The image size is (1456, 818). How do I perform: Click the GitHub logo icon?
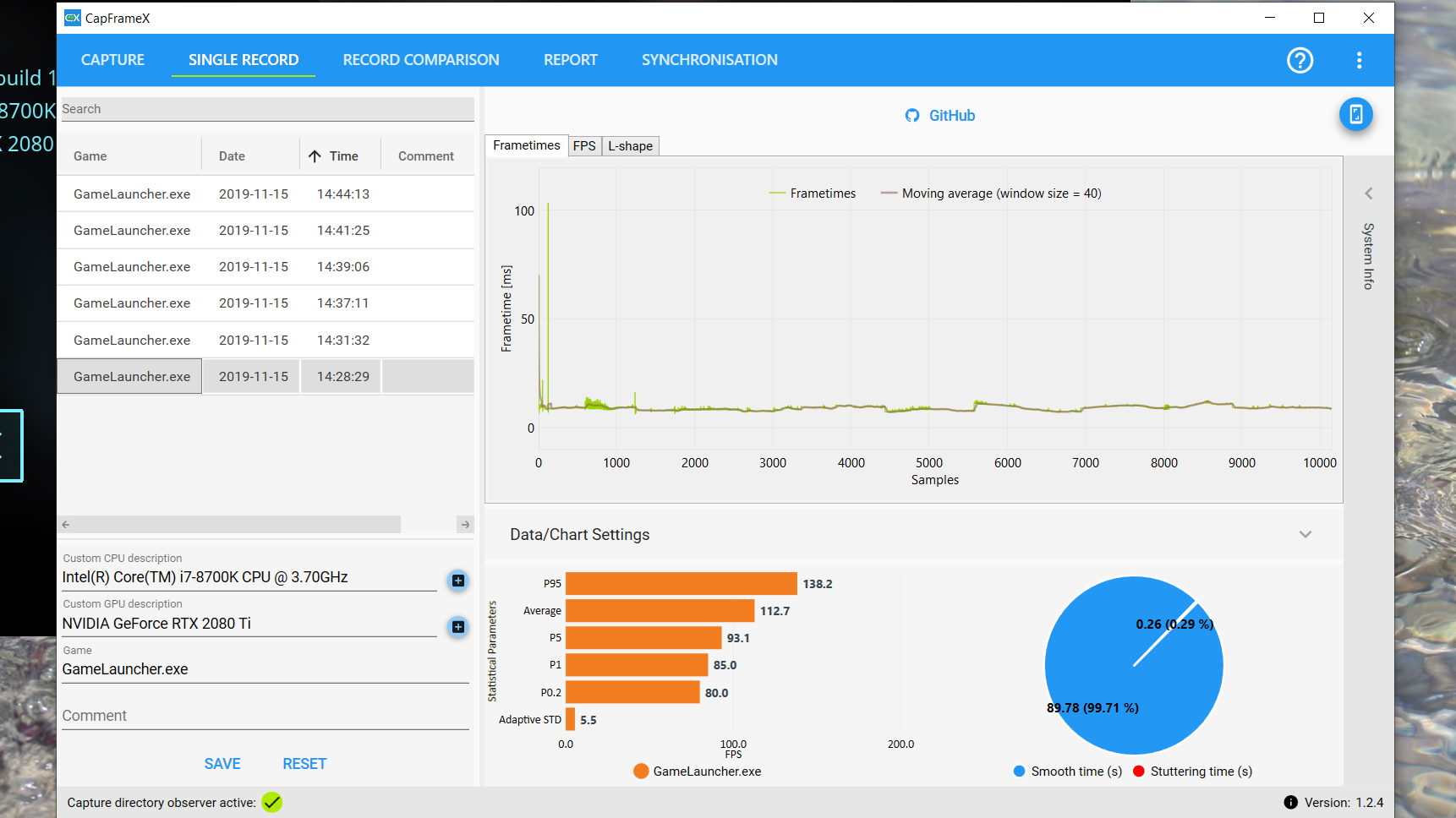[912, 116]
